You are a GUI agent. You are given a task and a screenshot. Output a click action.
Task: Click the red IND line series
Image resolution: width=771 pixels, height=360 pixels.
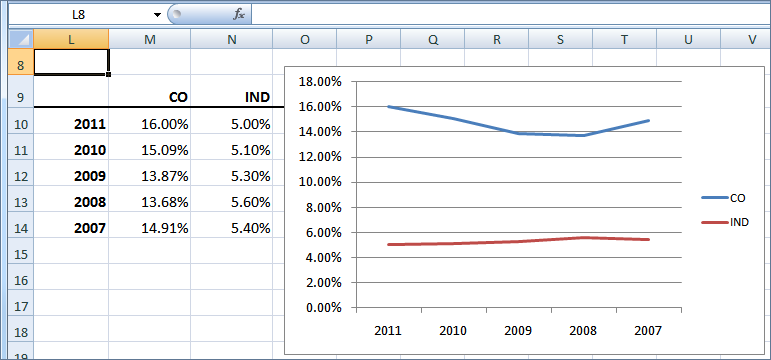pos(519,241)
